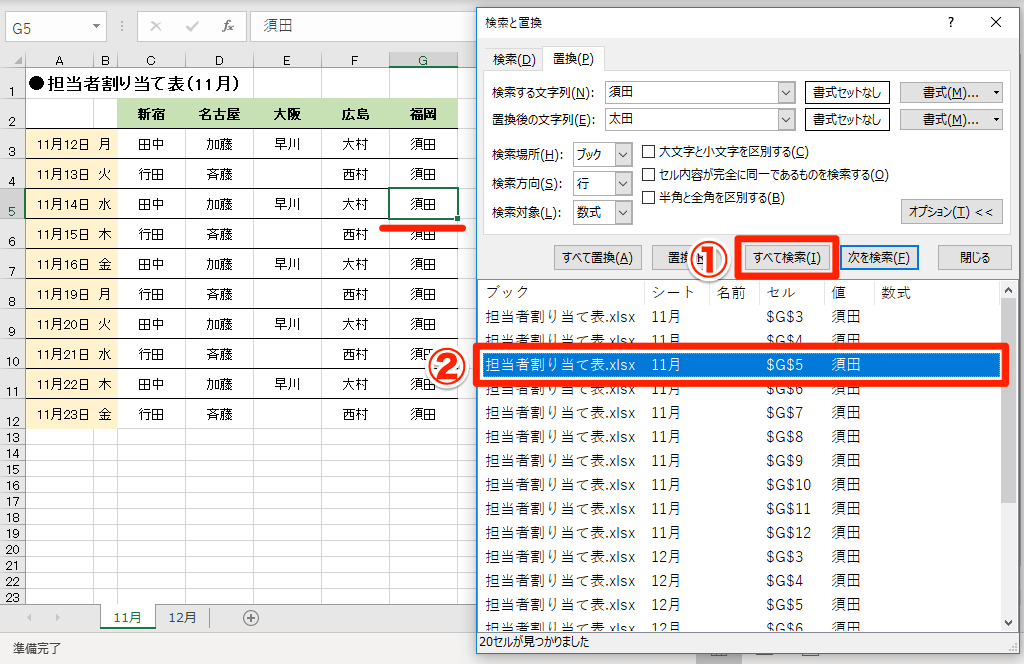
Task: Open 検索方向 dropdown showing 行
Action: click(x=624, y=183)
